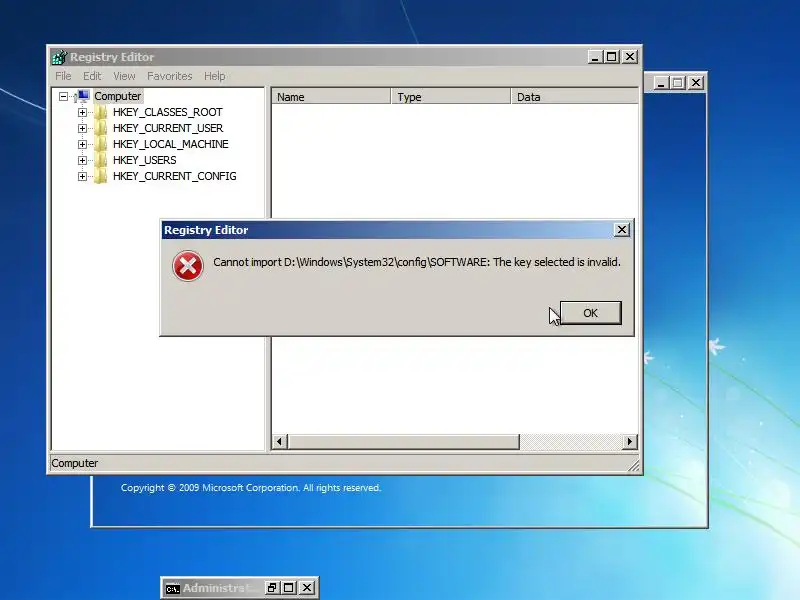Click the HKEY_CURRENT_CONFIG folder icon
Image resolution: width=800 pixels, height=600 pixels.
pos(101,177)
